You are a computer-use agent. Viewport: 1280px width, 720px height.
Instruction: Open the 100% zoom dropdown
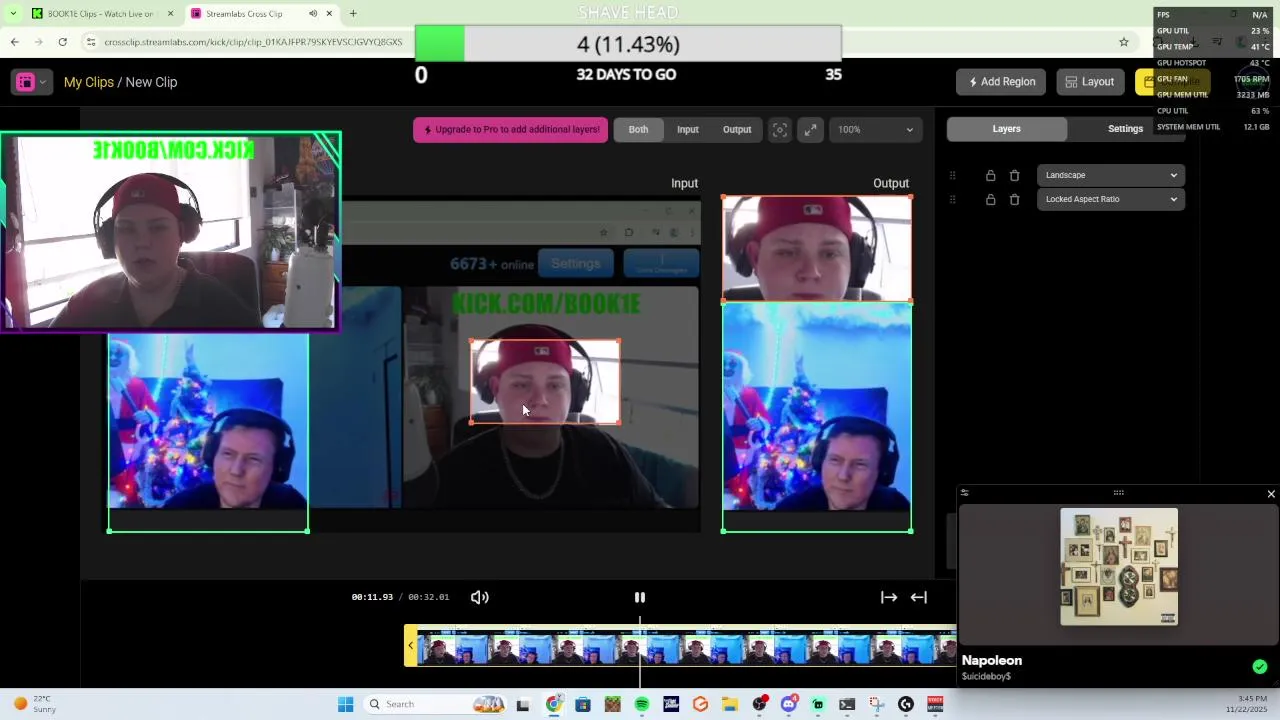point(875,129)
